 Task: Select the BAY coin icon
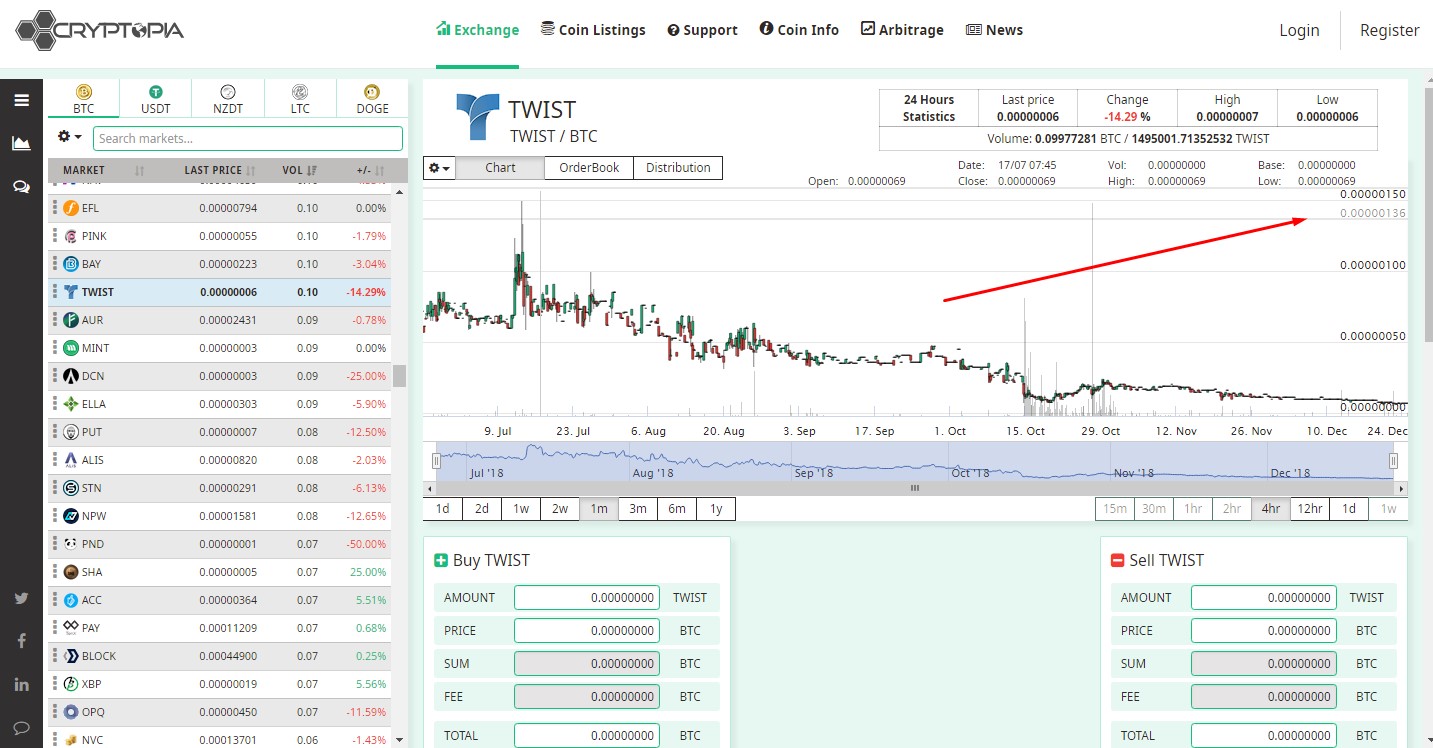click(x=71, y=264)
